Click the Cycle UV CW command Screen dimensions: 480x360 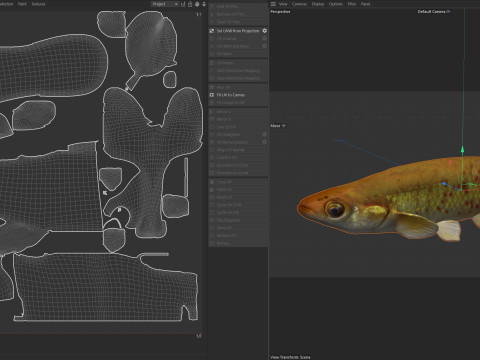point(238,212)
